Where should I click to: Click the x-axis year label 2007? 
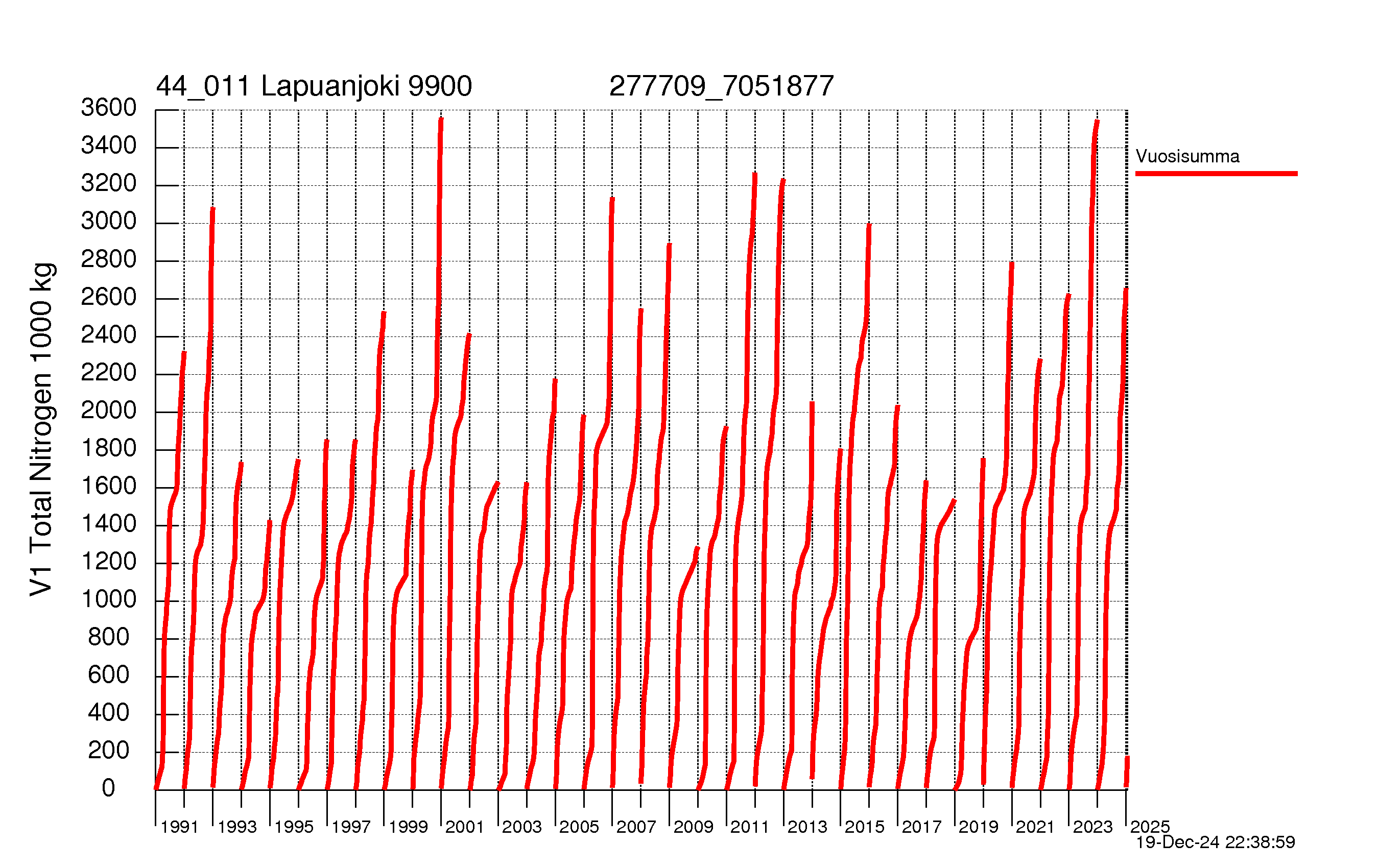636,827
